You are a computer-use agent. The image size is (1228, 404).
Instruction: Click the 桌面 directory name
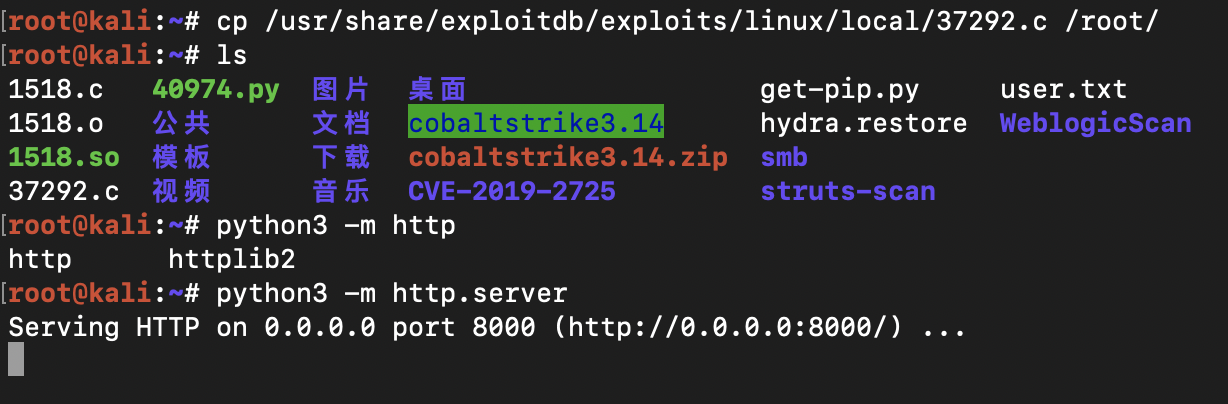pyautogui.click(x=437, y=90)
